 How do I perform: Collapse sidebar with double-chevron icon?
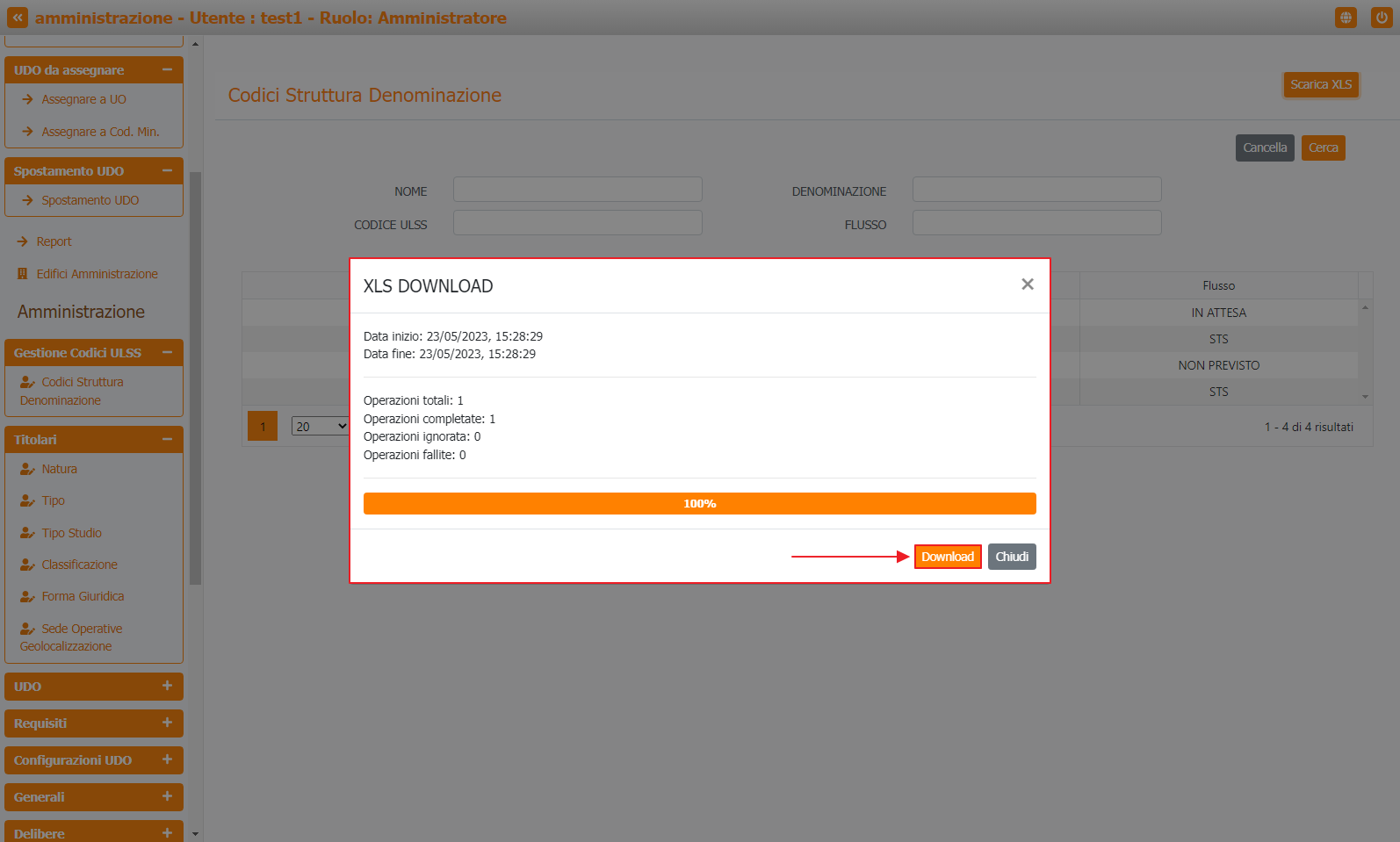click(18, 18)
